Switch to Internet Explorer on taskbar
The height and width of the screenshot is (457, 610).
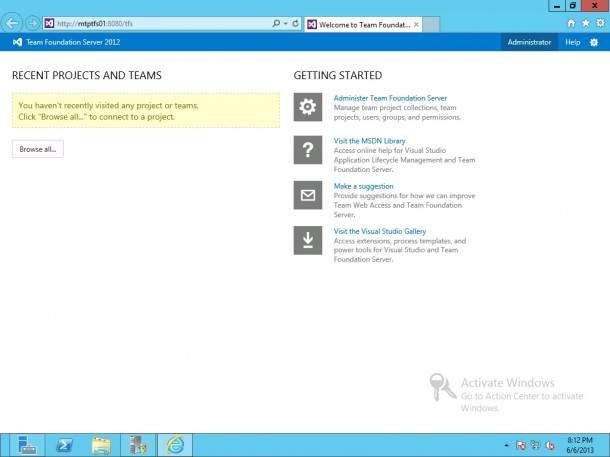click(x=175, y=445)
